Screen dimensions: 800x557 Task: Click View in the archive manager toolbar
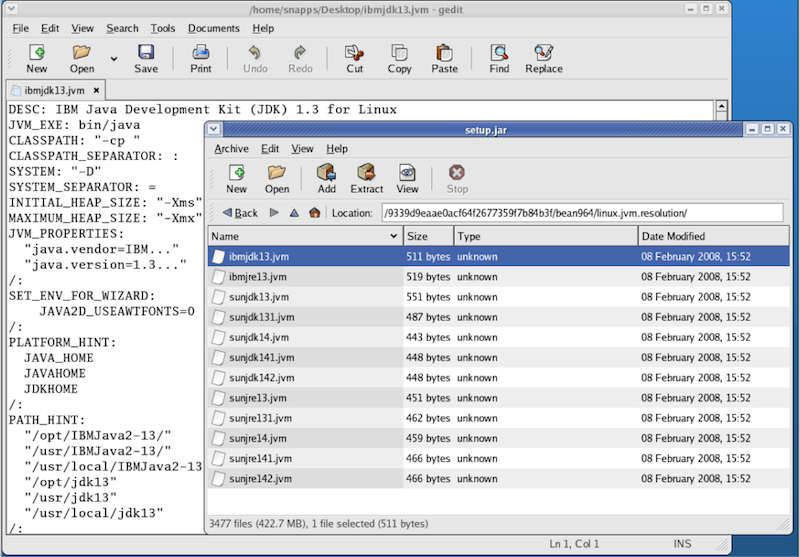pos(407,180)
